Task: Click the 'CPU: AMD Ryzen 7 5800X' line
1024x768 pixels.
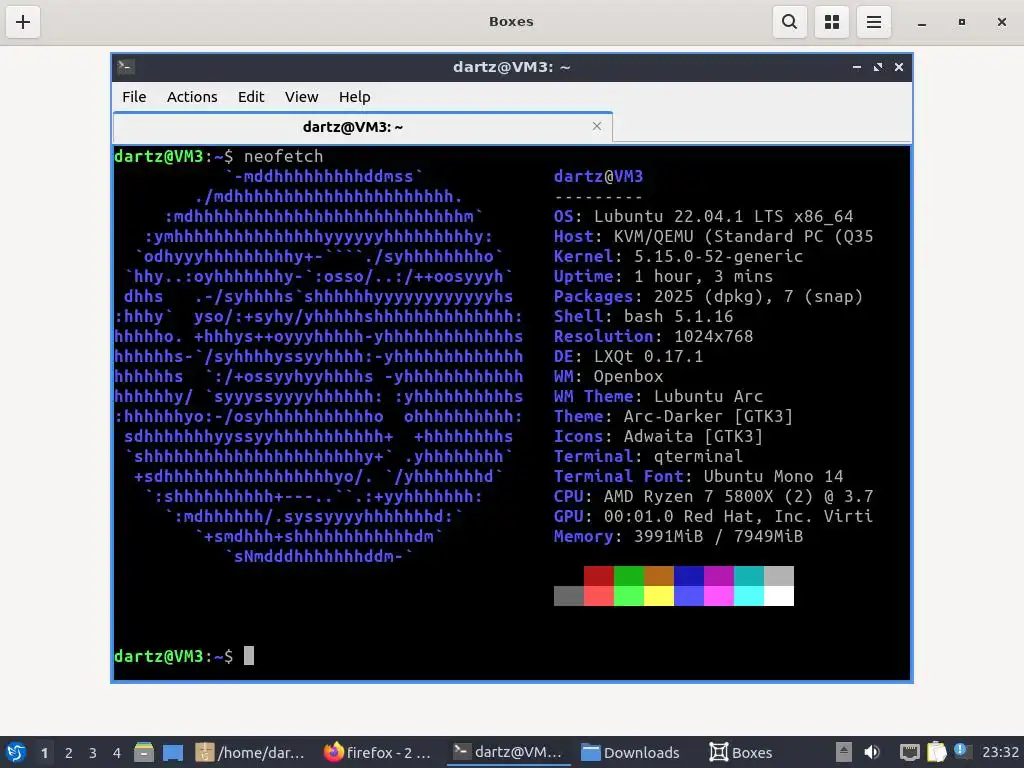Action: [x=713, y=496]
